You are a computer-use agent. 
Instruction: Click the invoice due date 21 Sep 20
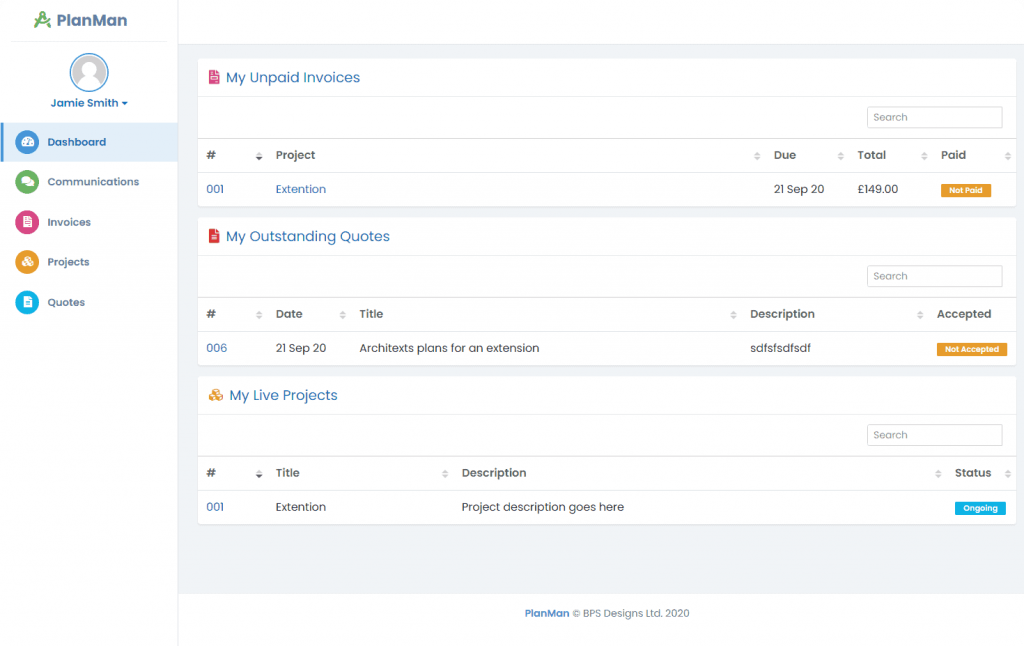tap(799, 189)
